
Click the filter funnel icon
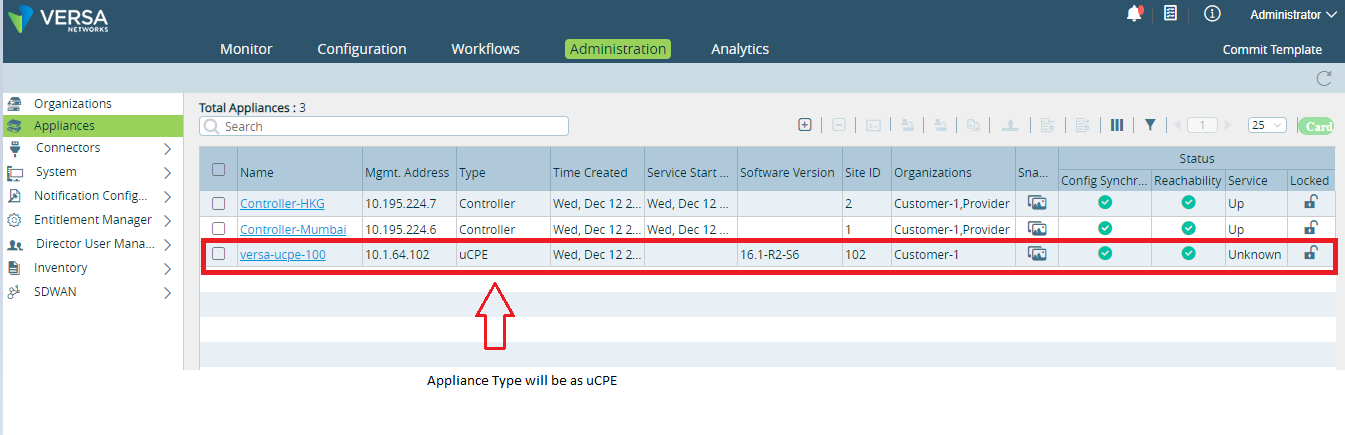click(x=1150, y=125)
